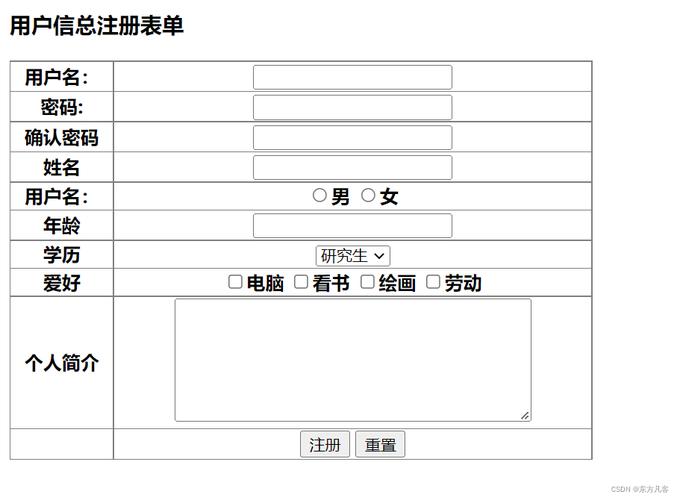Click the 年龄 label
The image size is (680, 500).
pyautogui.click(x=62, y=225)
